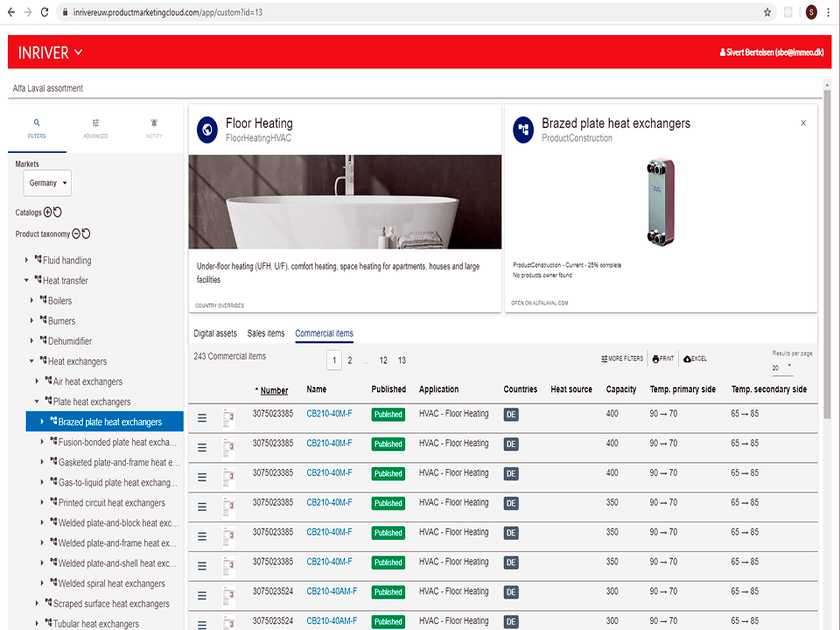
Task: Click the thumbnail icon of first table row
Action: click(229, 418)
